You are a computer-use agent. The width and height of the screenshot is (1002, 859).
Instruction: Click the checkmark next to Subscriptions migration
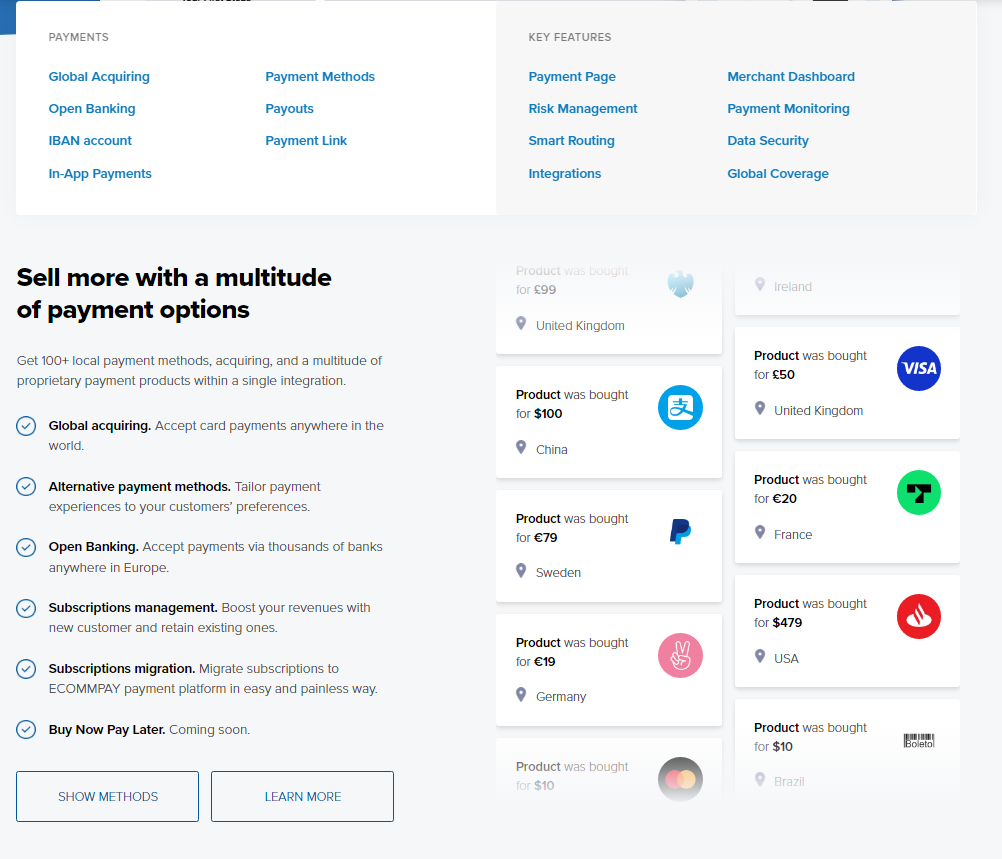(26, 669)
